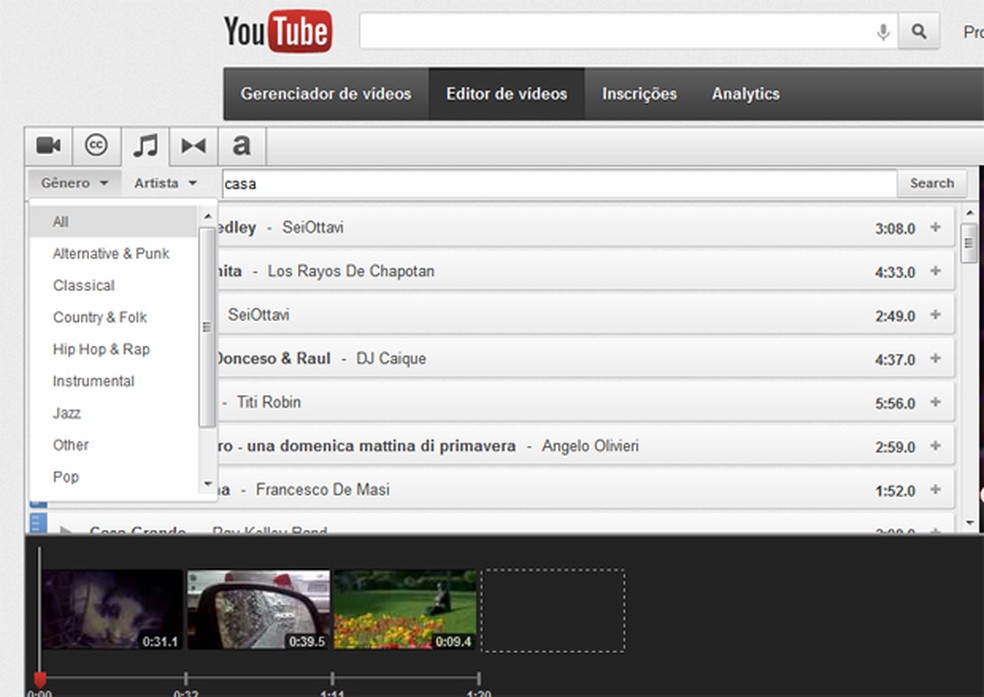984x697 pixels.
Task: Click the empty dashed clip placeholder
Action: 553,610
